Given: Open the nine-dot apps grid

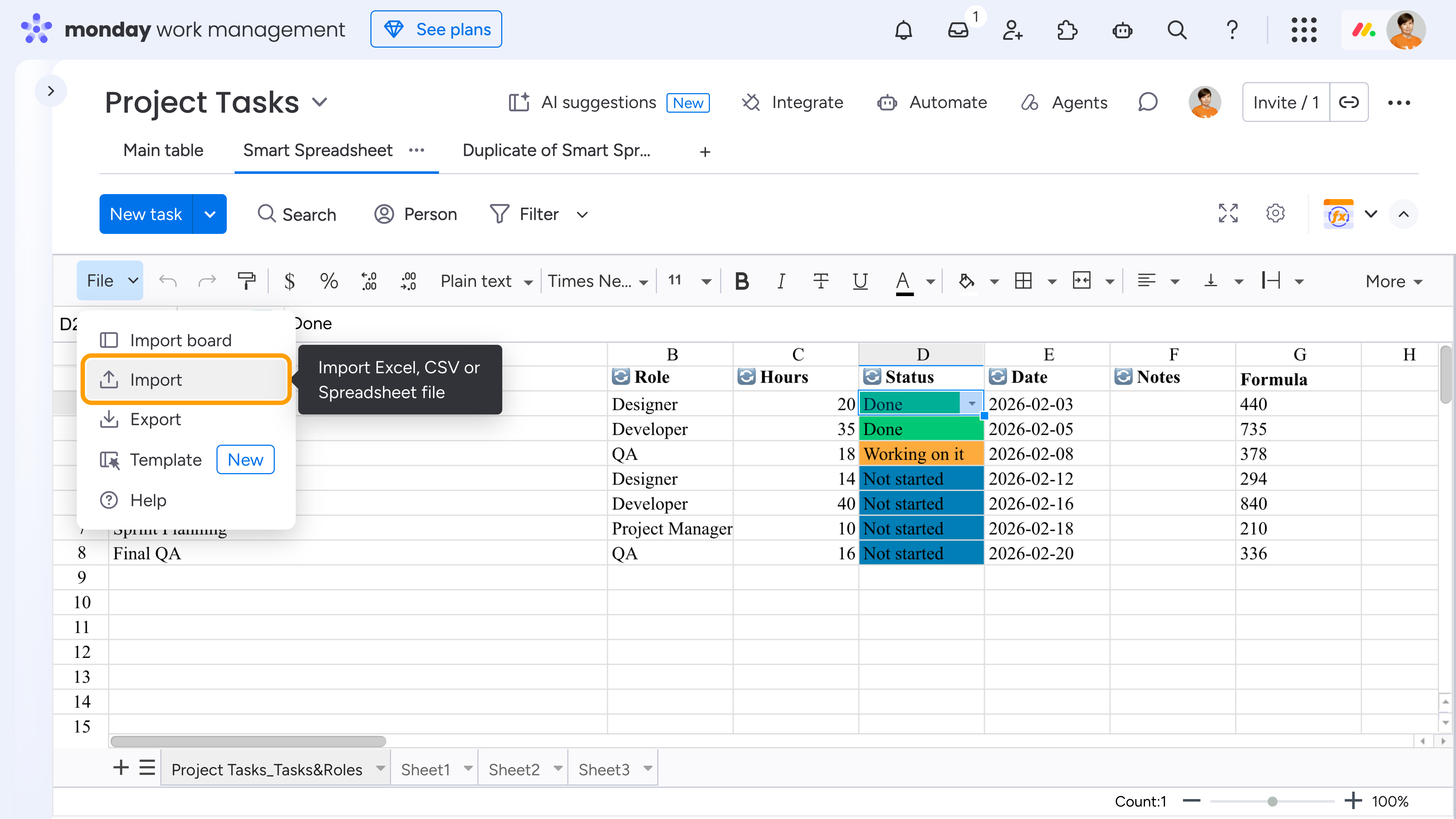Looking at the screenshot, I should click(1304, 30).
